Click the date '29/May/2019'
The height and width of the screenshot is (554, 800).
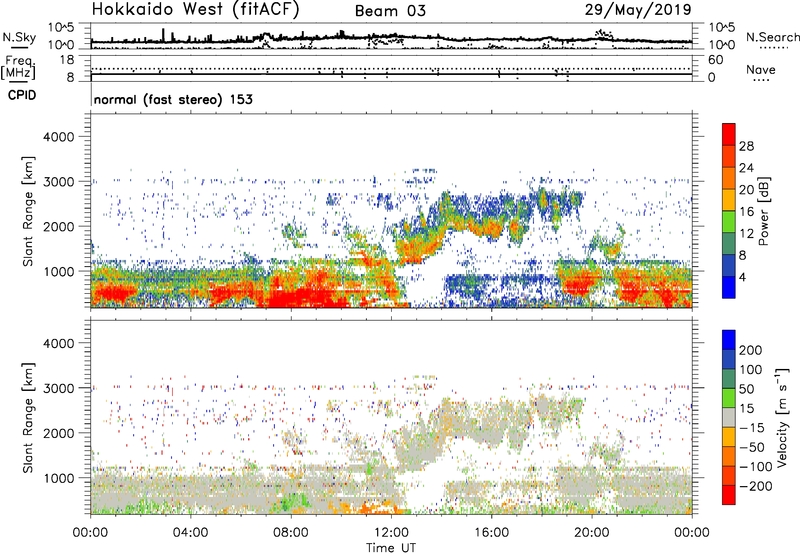point(638,10)
